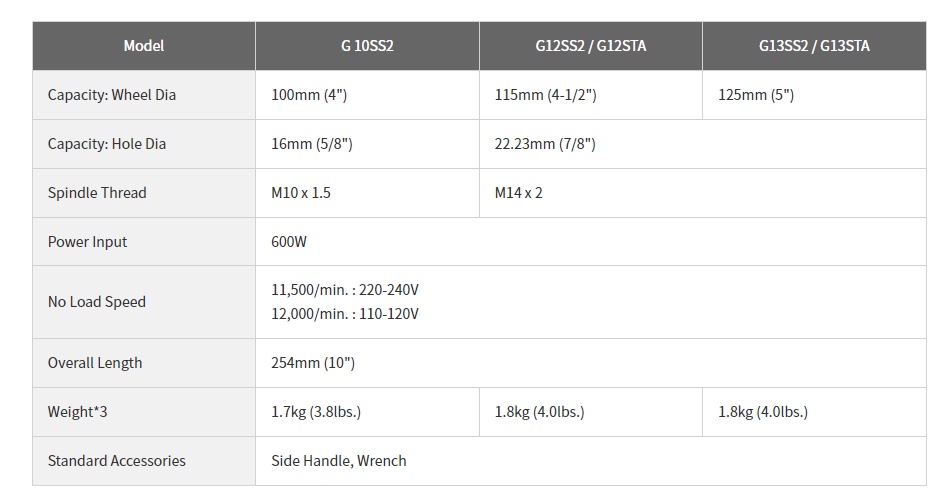Screen dimensions: 951x503
Task: Click the Capacity: Hole Dia row label
Action: click(107, 144)
